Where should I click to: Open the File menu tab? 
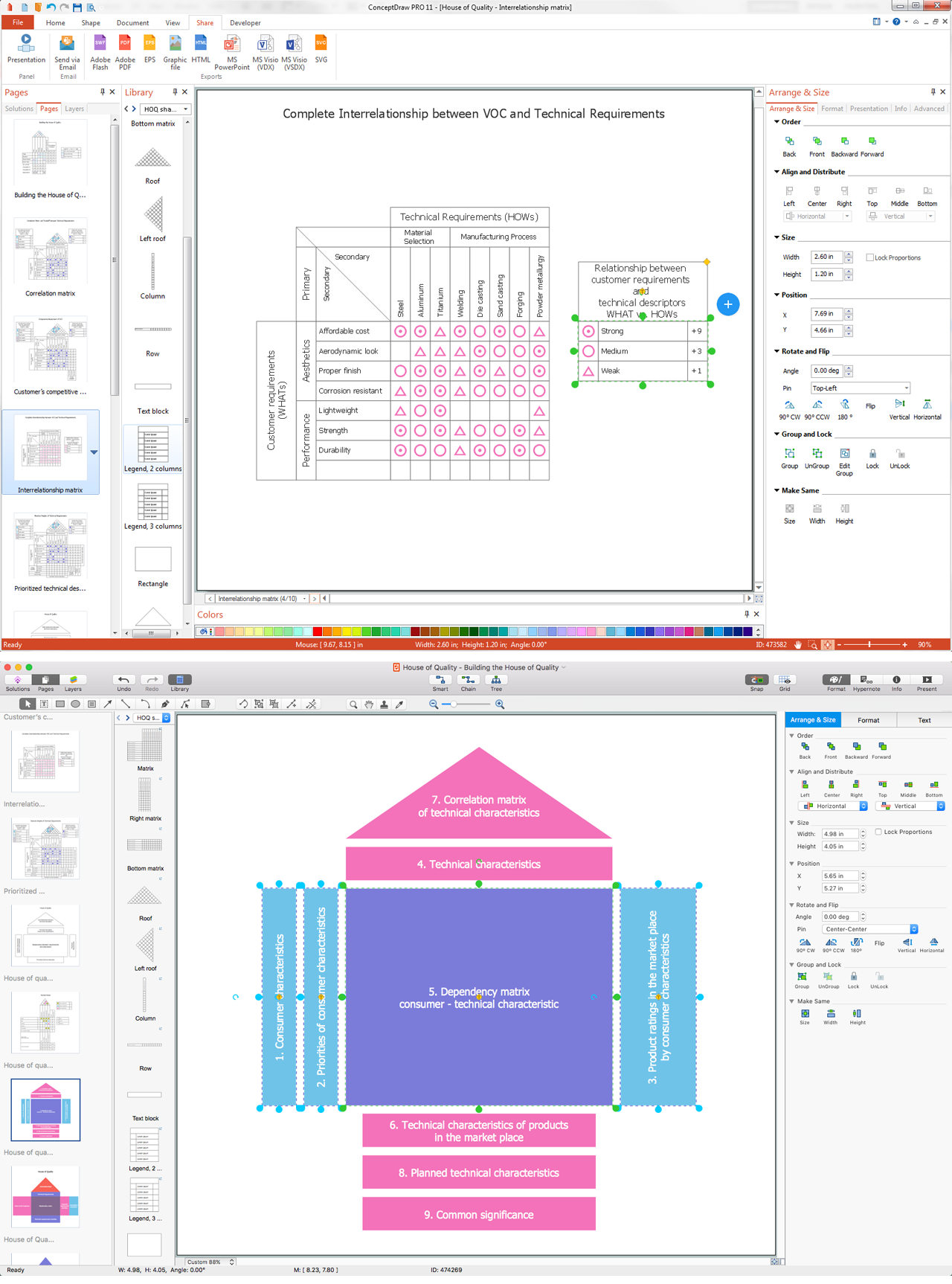18,22
